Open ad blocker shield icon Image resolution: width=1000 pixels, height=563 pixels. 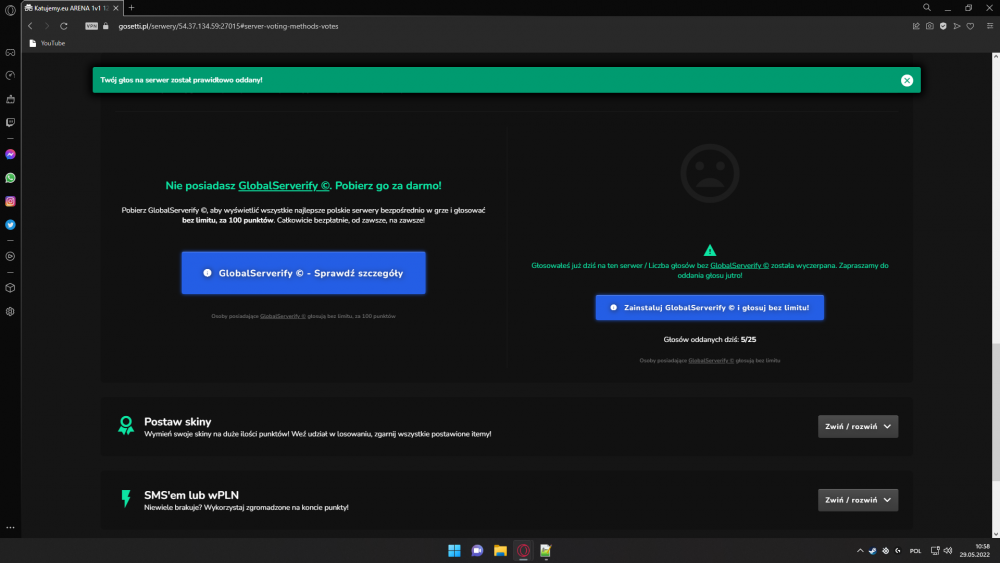[x=943, y=26]
